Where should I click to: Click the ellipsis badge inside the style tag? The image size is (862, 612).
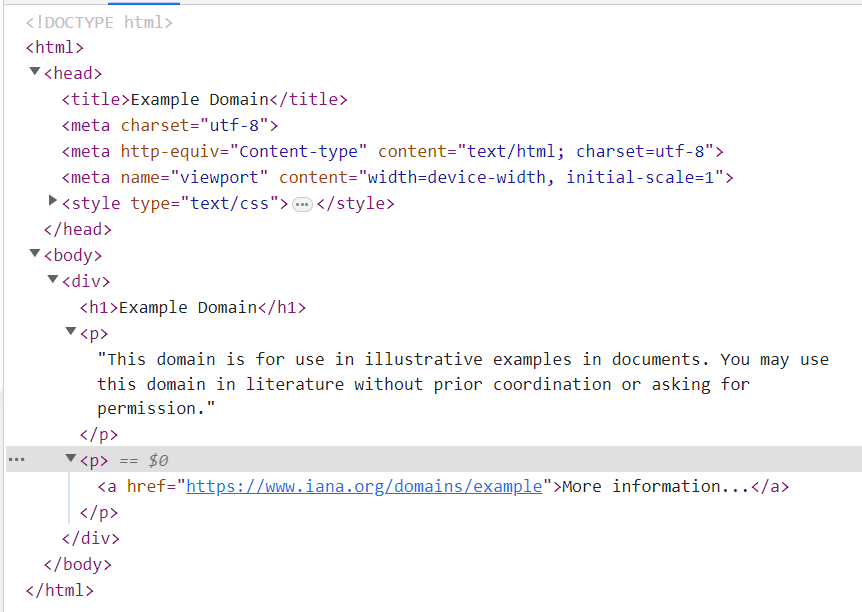302,205
